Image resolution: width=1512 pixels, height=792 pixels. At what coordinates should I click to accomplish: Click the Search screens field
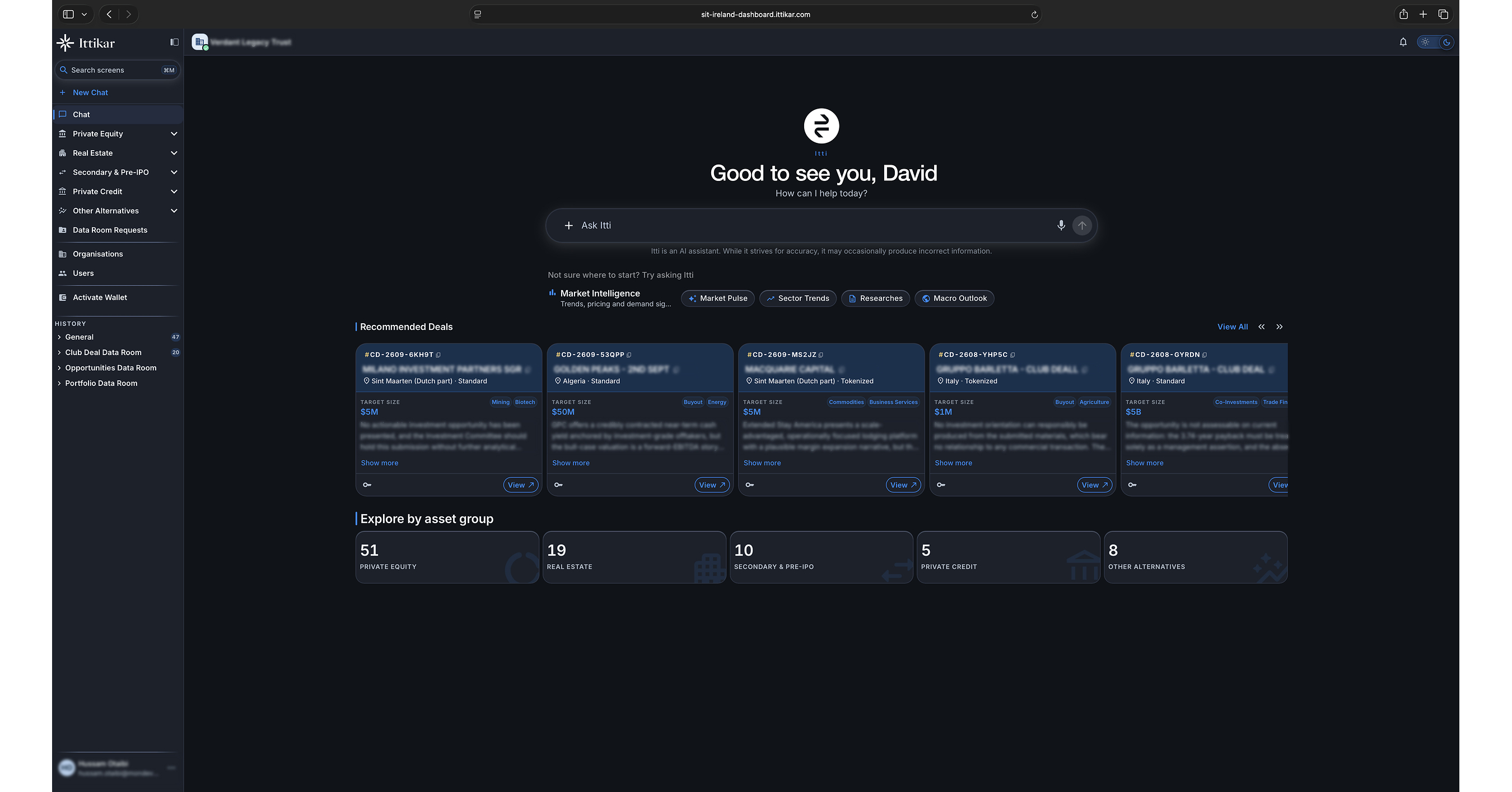point(118,70)
